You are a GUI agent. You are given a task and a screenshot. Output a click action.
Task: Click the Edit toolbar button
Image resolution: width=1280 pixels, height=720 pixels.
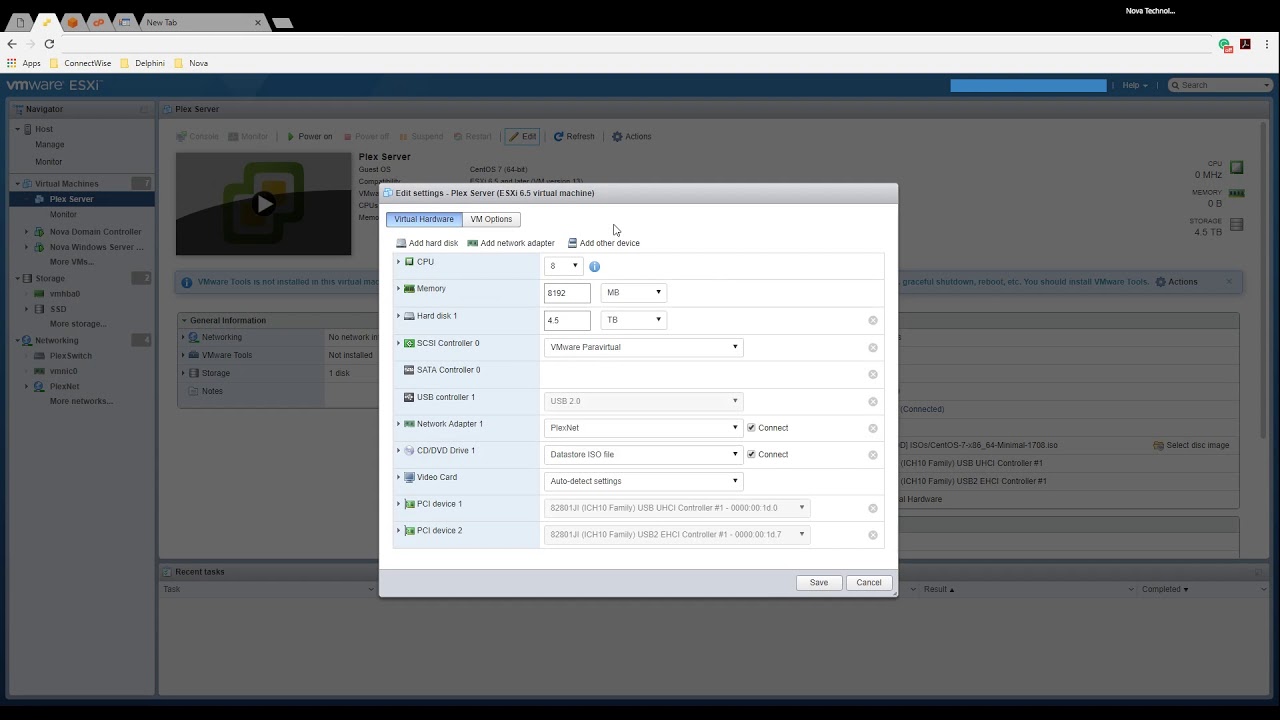522,136
